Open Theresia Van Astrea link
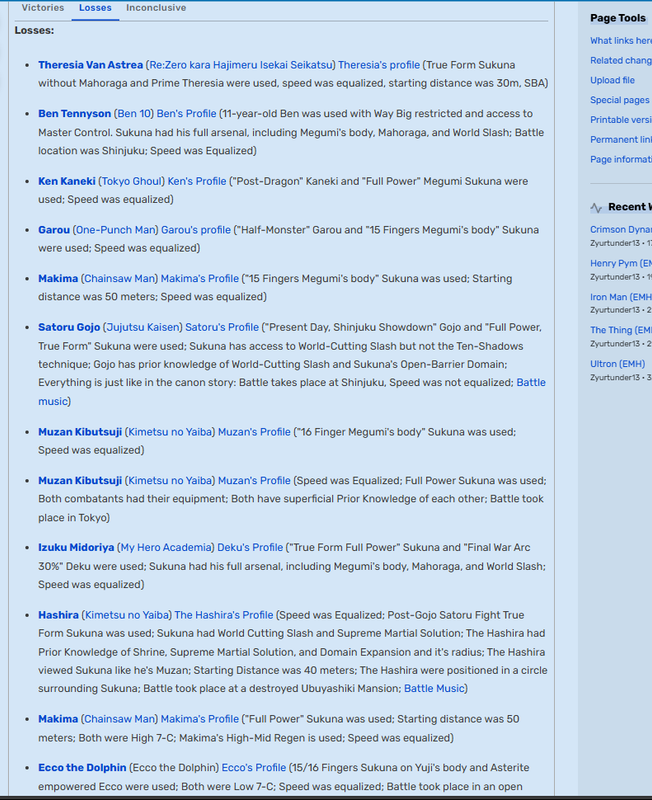 click(x=90, y=65)
